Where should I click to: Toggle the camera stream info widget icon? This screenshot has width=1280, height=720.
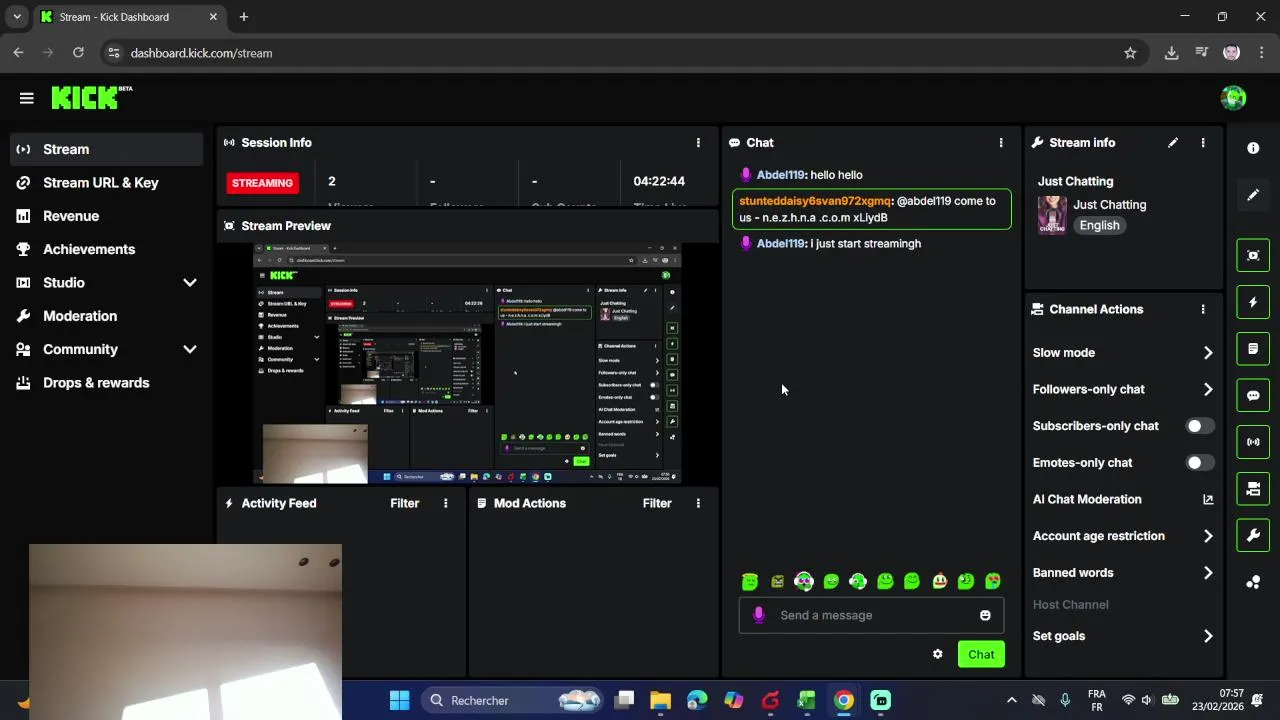1253,489
